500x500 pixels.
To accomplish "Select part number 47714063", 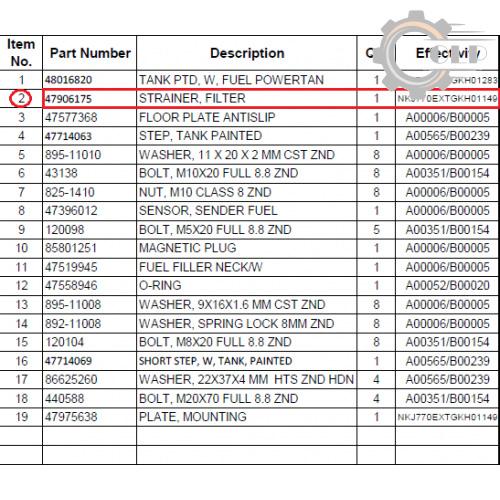I will click(69, 136).
